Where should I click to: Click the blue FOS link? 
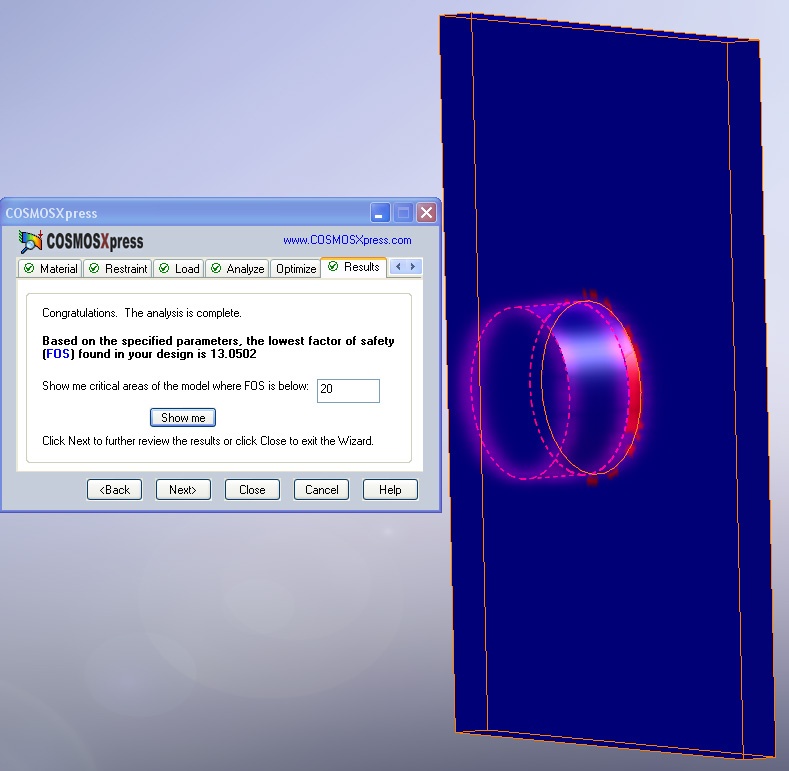point(57,354)
